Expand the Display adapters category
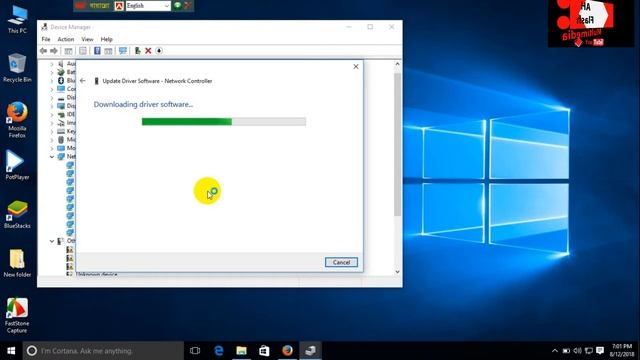Screen dimensions: 640x360 [52, 106]
